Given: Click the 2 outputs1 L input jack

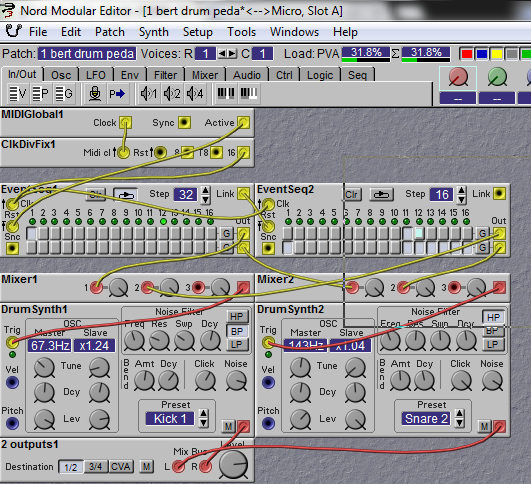Looking at the screenshot, I should click(x=178, y=466).
